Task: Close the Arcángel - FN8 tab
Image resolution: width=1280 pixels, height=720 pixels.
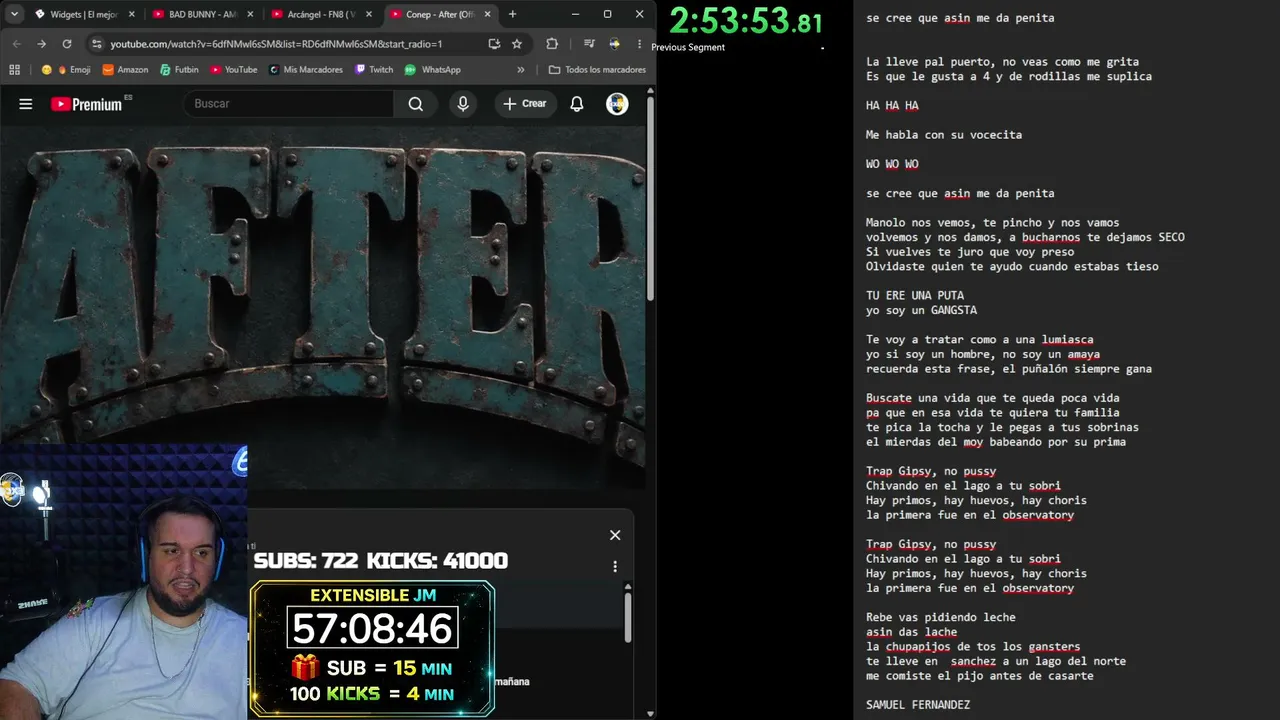Action: click(368, 14)
